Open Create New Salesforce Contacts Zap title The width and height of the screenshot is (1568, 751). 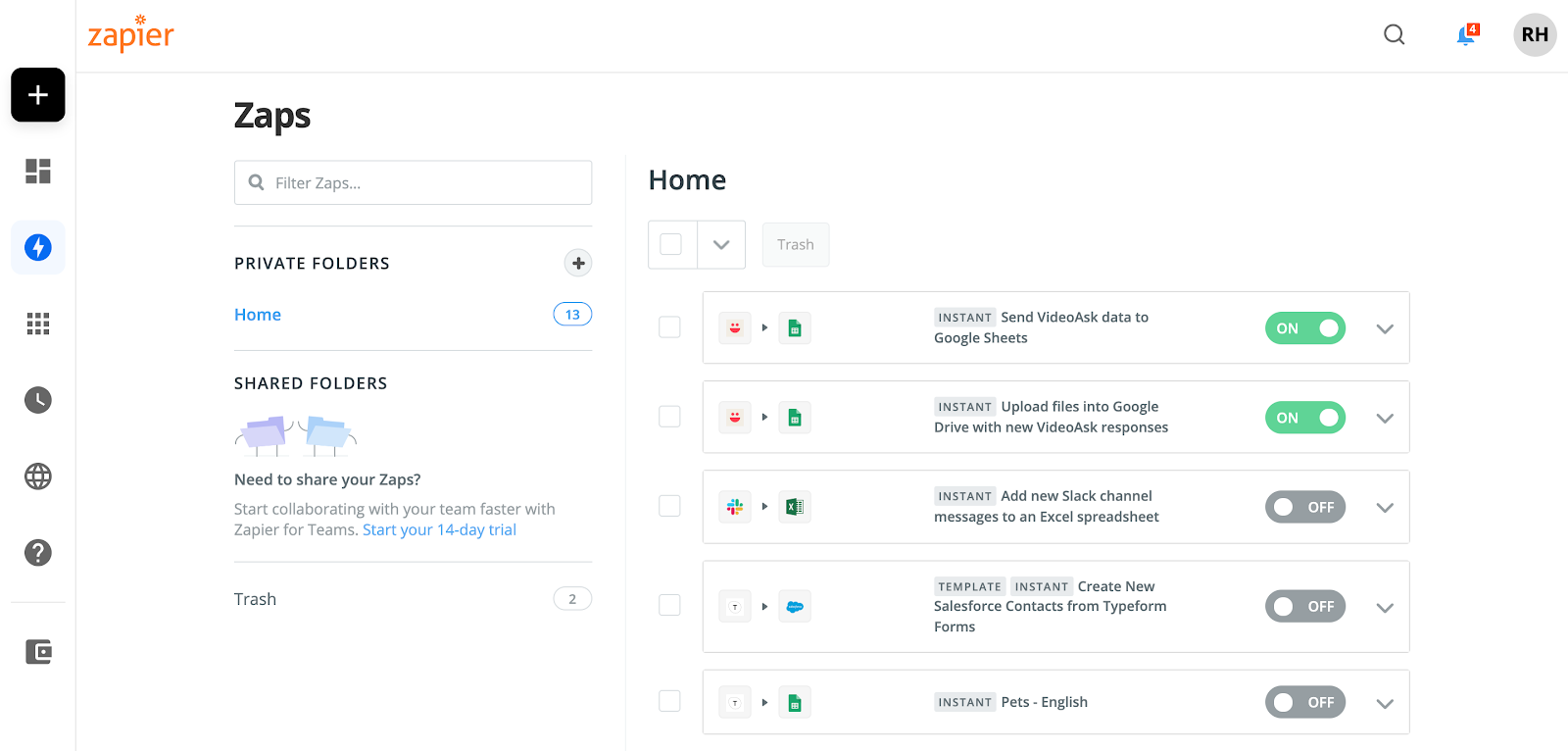pos(1050,606)
